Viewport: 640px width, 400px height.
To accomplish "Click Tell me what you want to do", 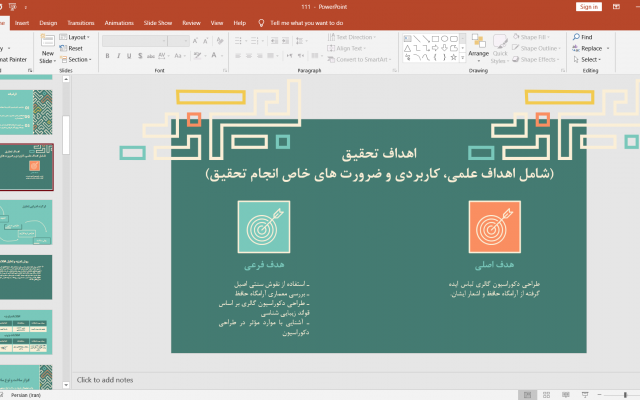I will (301, 23).
